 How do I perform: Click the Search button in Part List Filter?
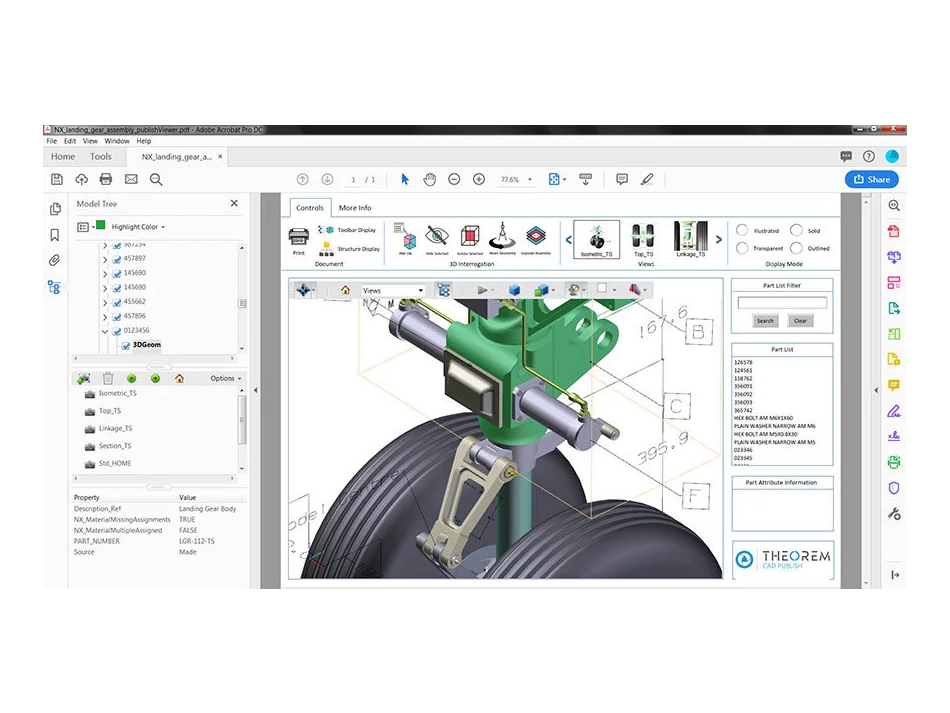(x=765, y=321)
